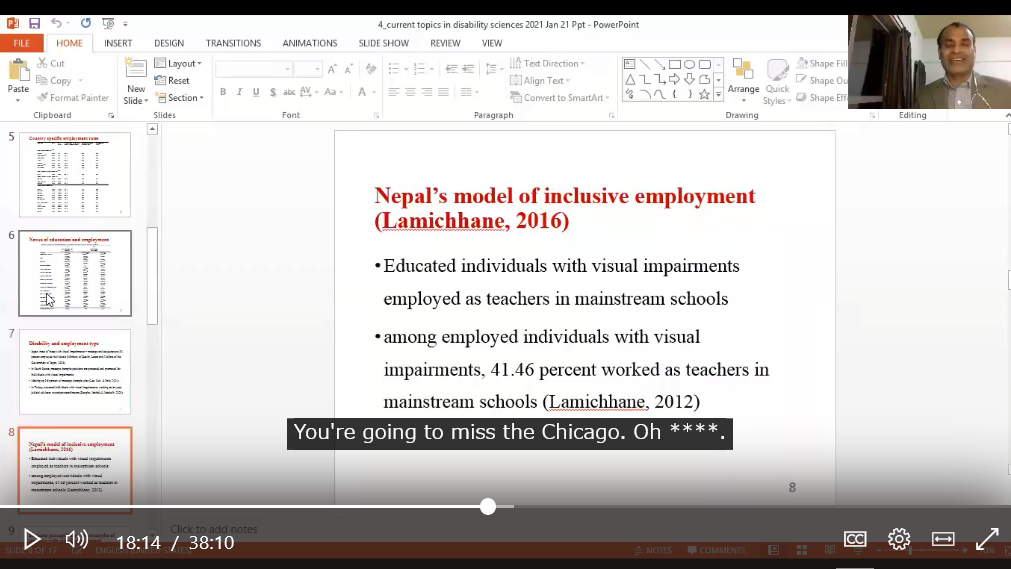Select the oval shape

(689, 64)
